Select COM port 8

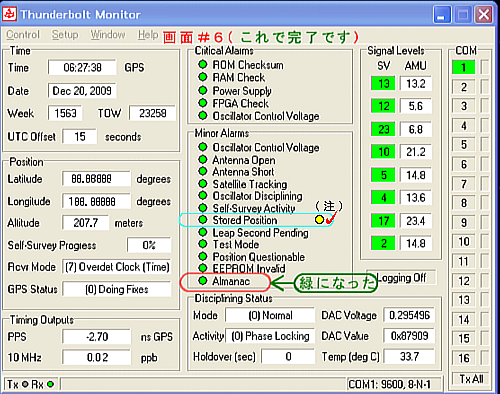coord(463,203)
